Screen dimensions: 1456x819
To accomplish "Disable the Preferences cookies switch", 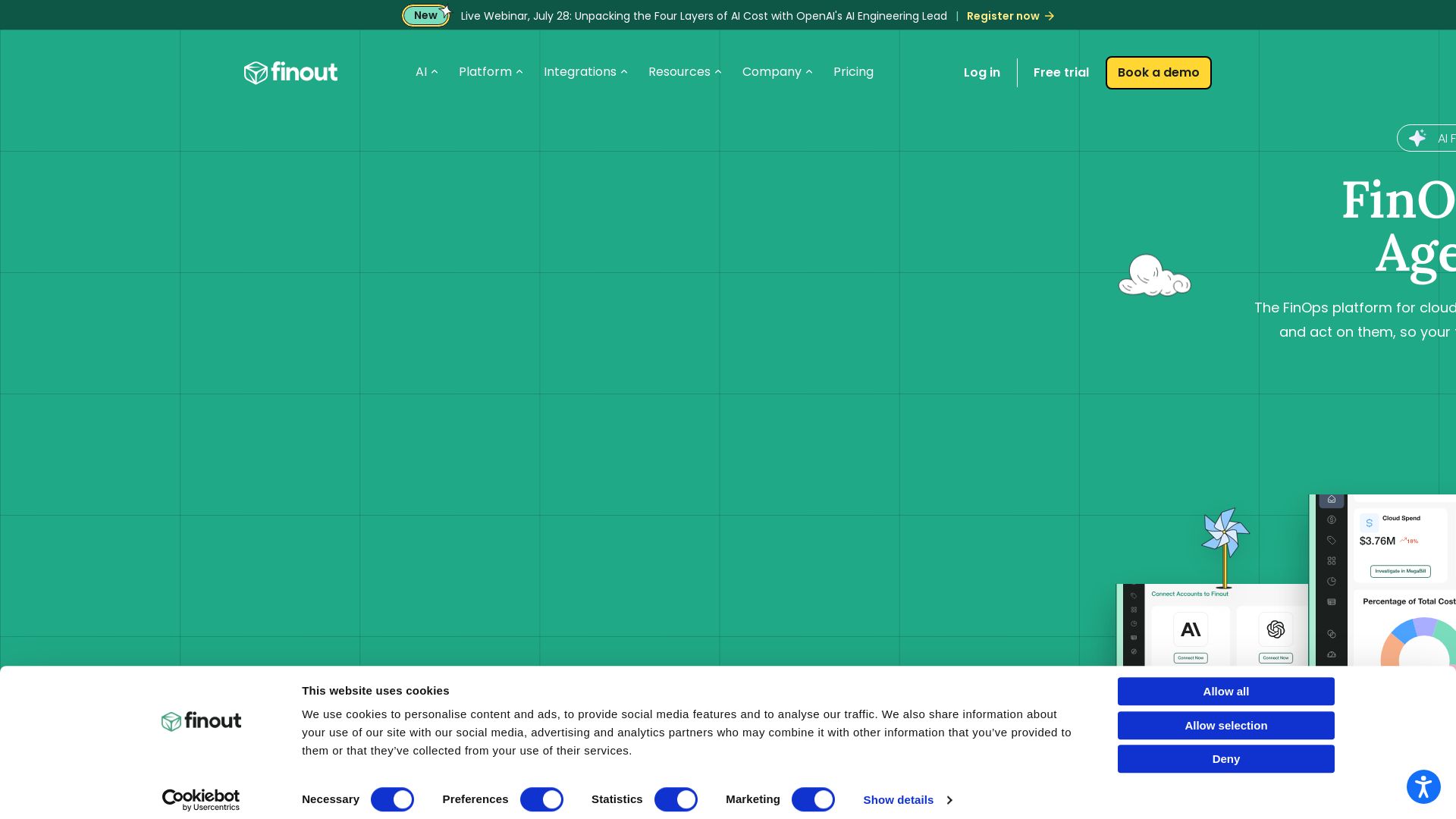I will coord(541,799).
